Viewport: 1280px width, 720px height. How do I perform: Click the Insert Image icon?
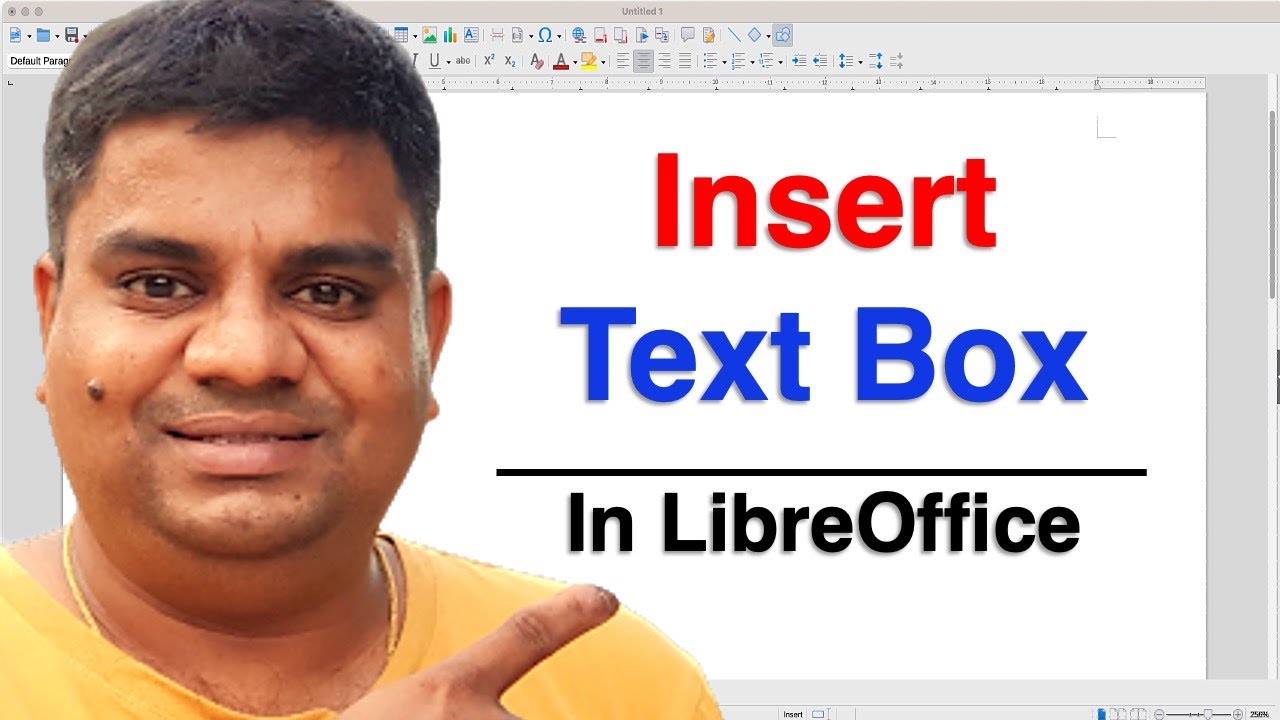click(429, 35)
